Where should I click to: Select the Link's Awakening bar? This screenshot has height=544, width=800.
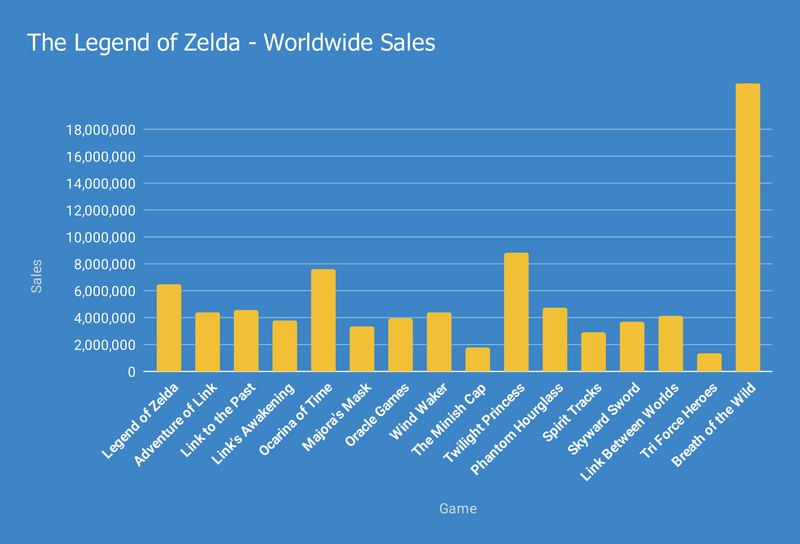284,346
